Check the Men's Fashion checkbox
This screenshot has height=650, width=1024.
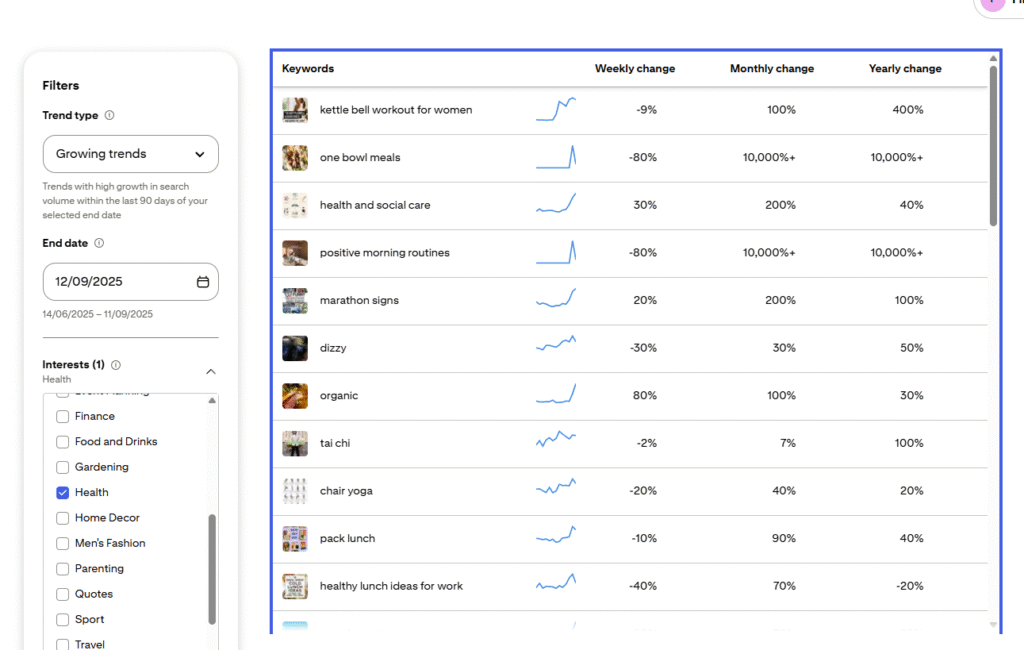[63, 544]
